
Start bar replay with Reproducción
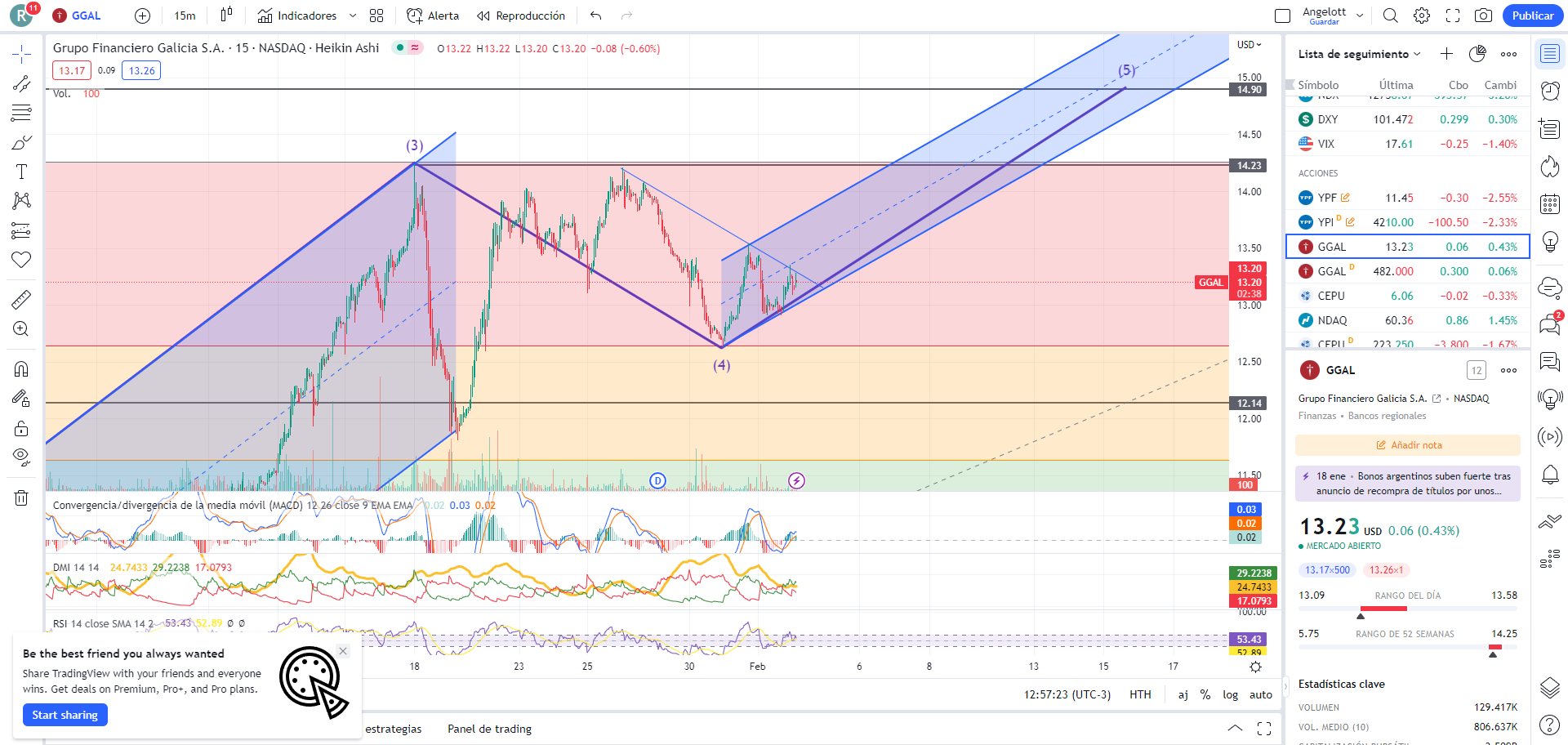(521, 16)
